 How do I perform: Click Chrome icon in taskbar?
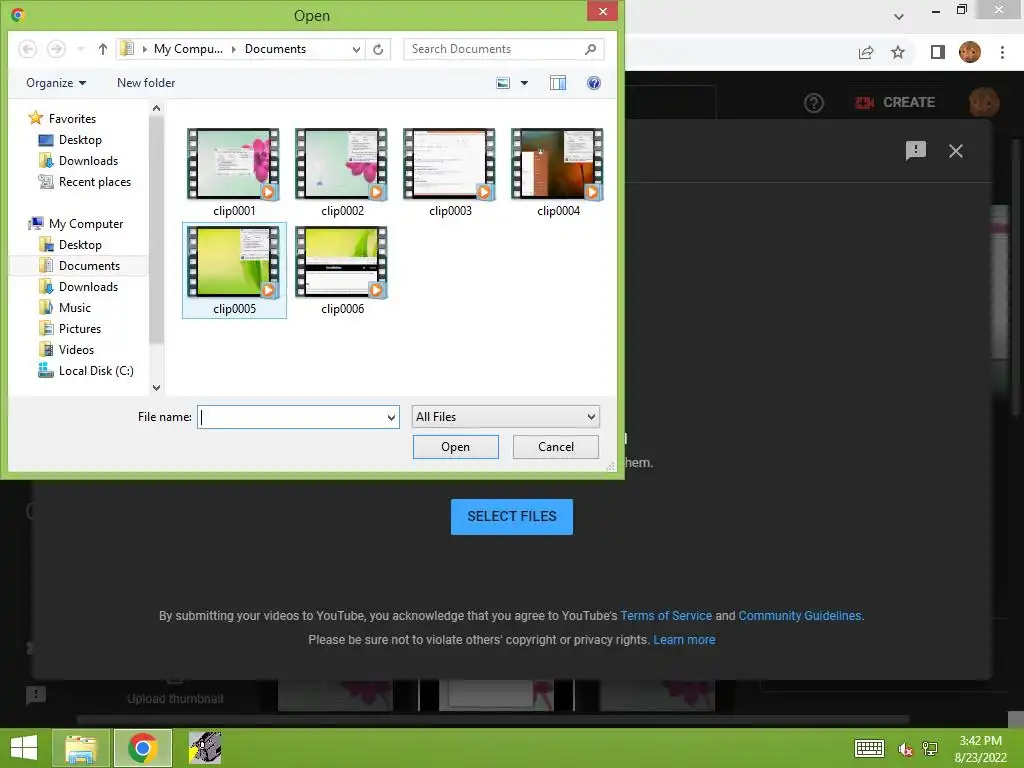(143, 748)
